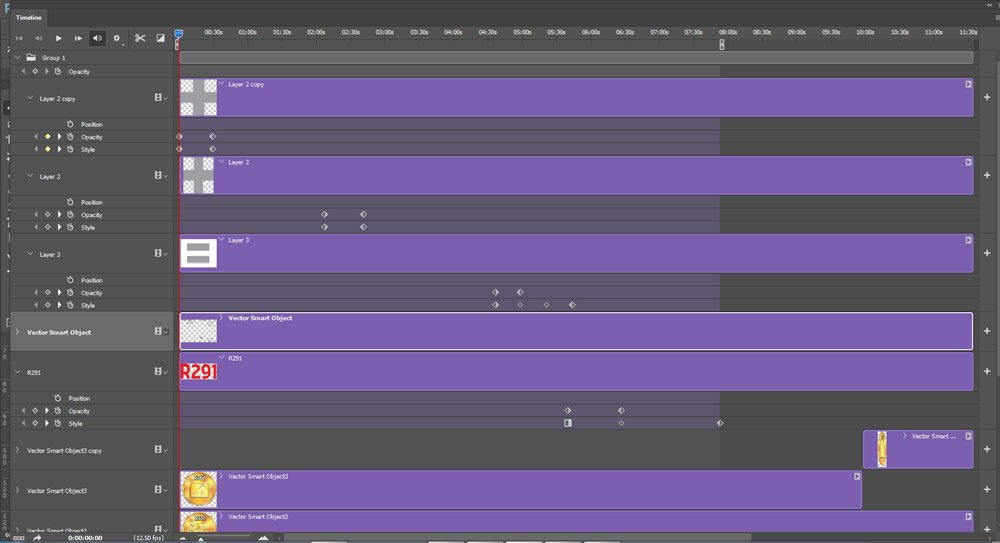Click the work area end marker
1000x543 pixels.
pos(722,44)
